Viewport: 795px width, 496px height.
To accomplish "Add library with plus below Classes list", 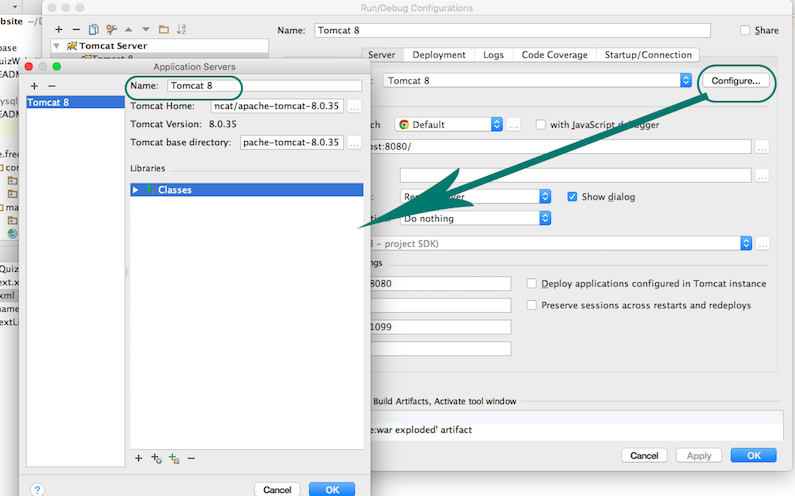I will coord(138,458).
